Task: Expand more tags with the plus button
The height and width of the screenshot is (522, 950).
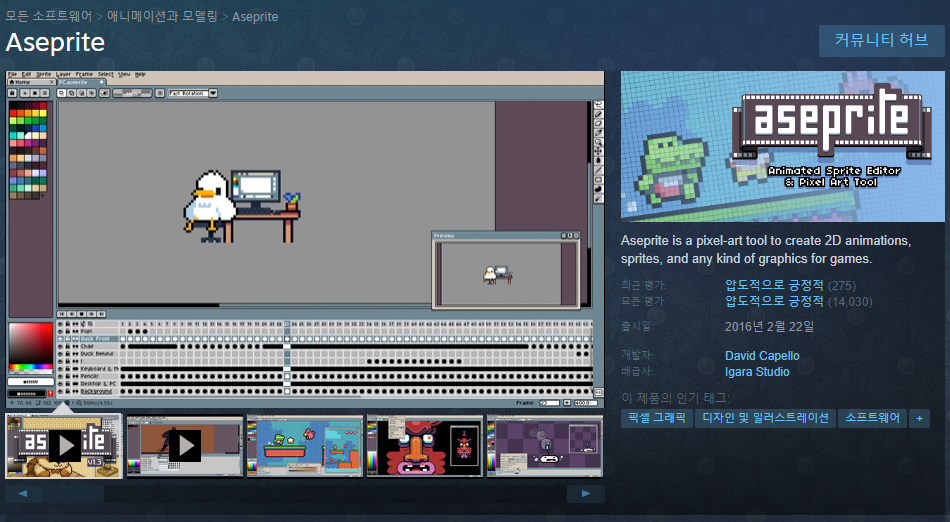Action: pos(920,418)
